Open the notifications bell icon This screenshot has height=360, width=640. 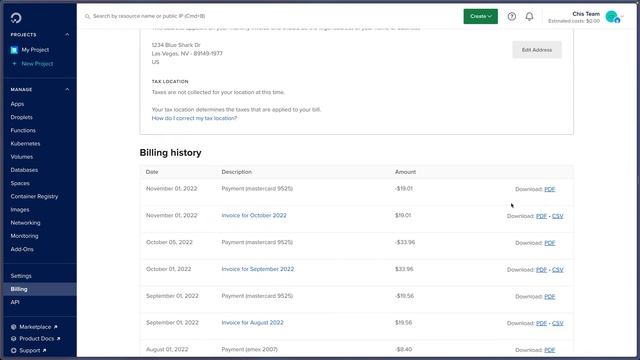click(529, 16)
